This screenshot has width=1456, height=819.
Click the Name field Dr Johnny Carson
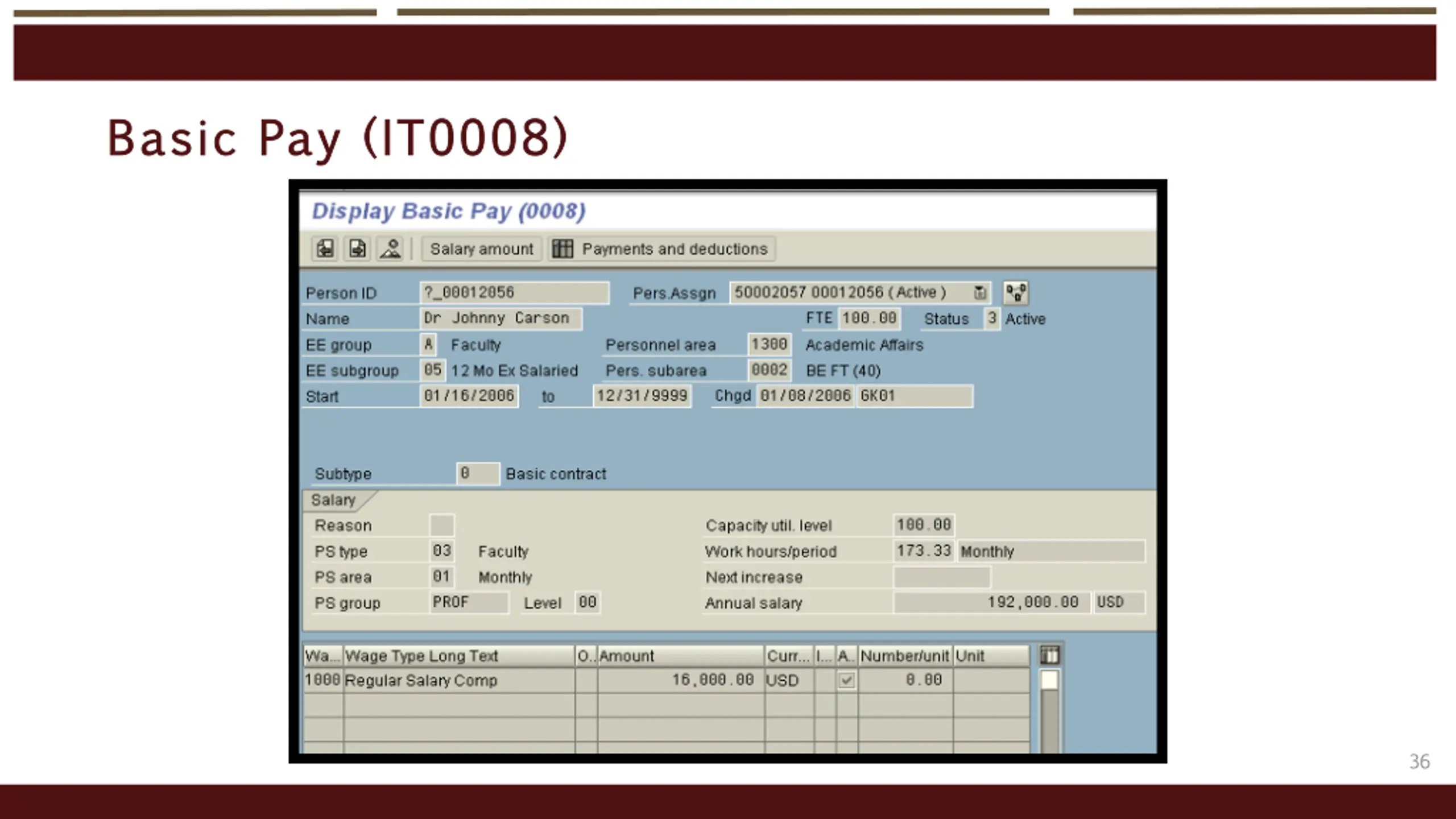[x=501, y=318]
